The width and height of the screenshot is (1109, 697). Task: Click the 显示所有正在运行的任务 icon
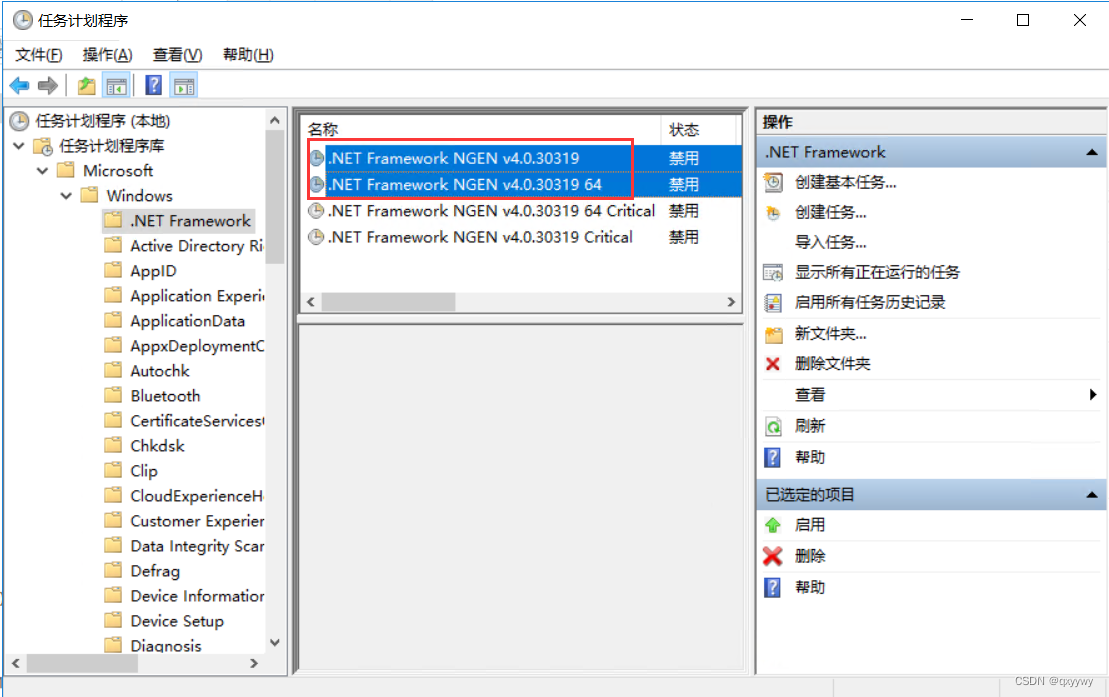pyautogui.click(x=773, y=272)
